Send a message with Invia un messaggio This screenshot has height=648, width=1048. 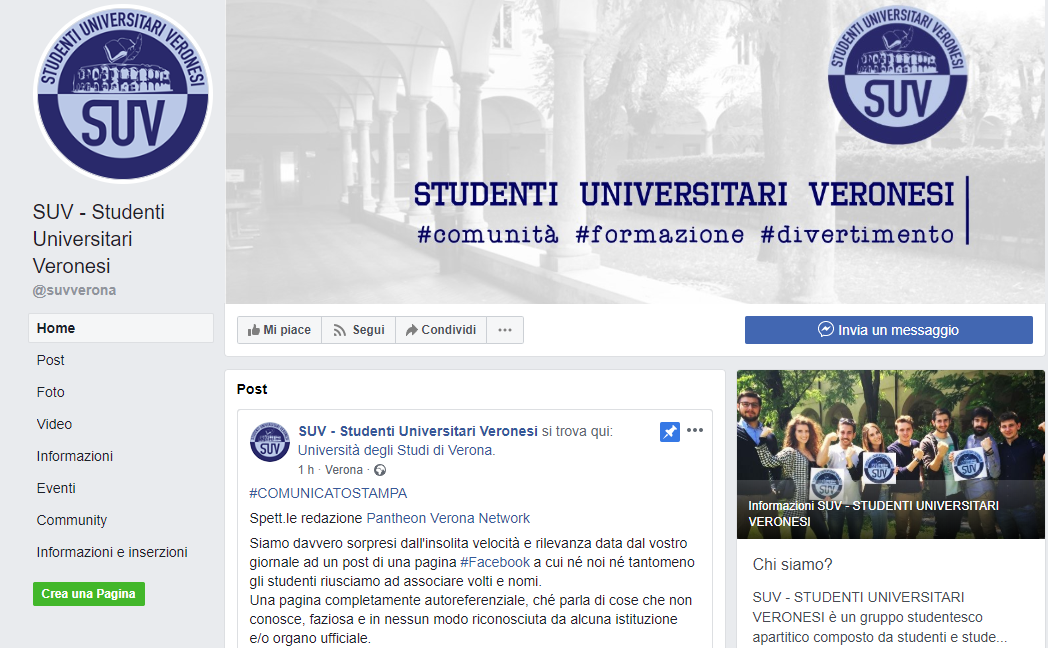[888, 330]
